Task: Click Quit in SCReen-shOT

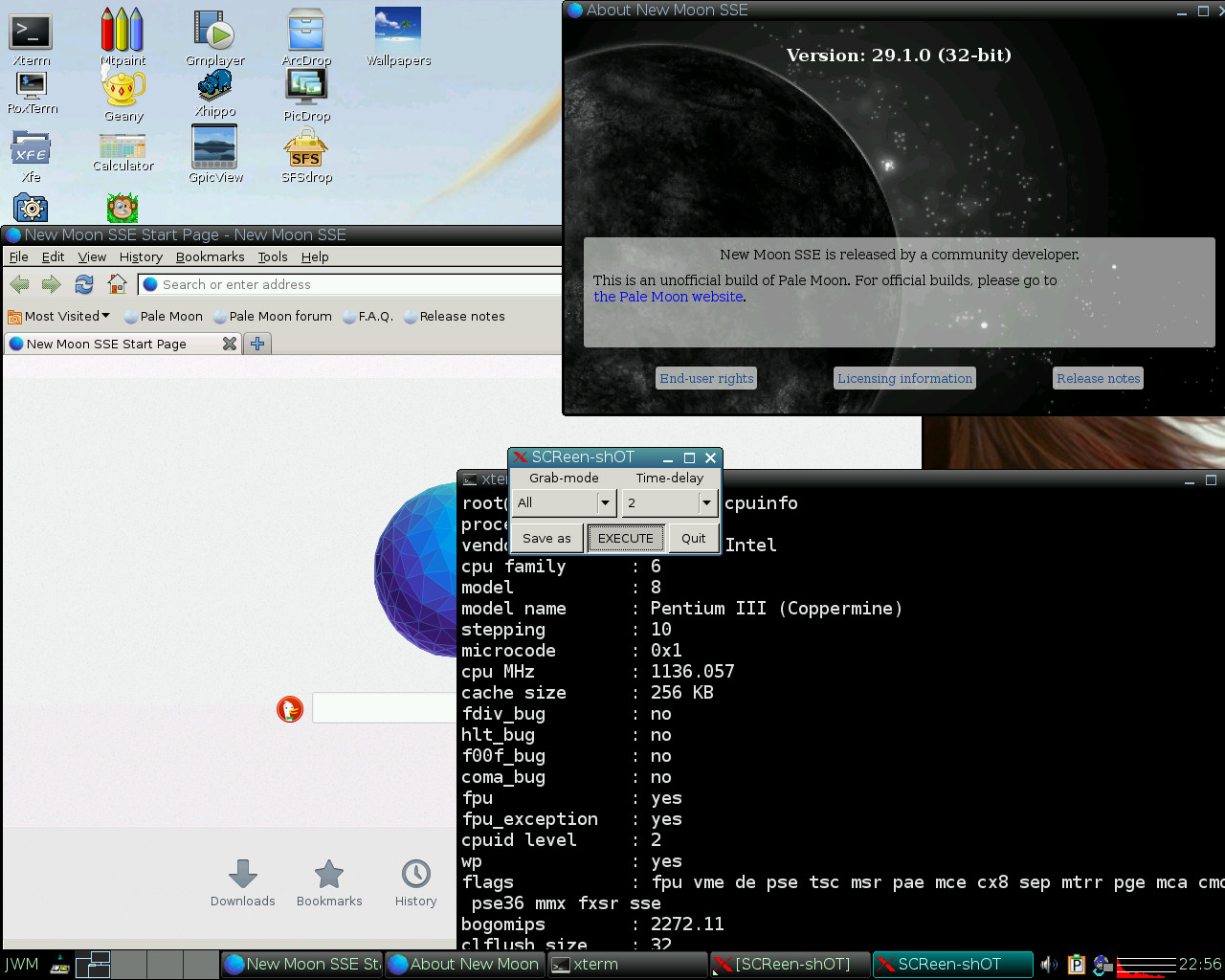Action: click(693, 538)
